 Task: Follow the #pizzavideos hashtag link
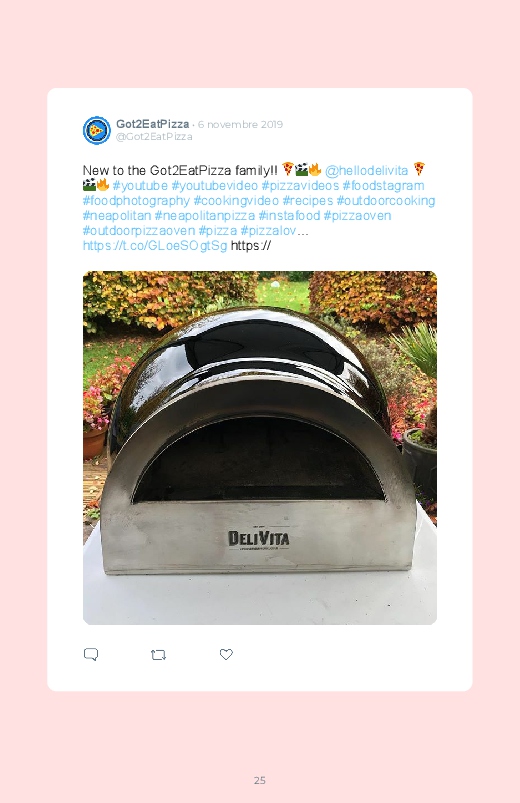click(300, 185)
